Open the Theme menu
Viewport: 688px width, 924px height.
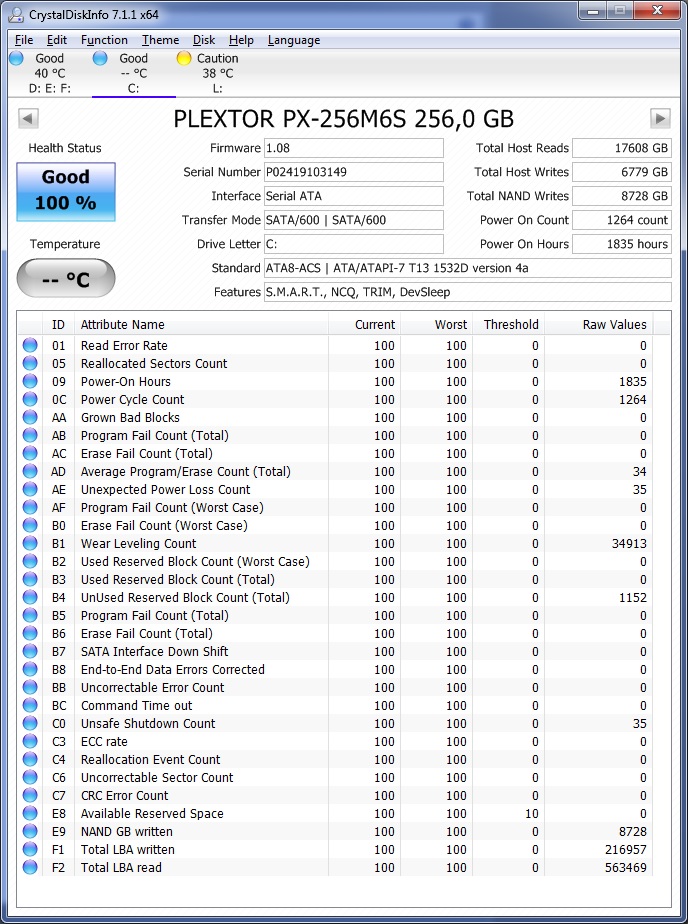160,40
